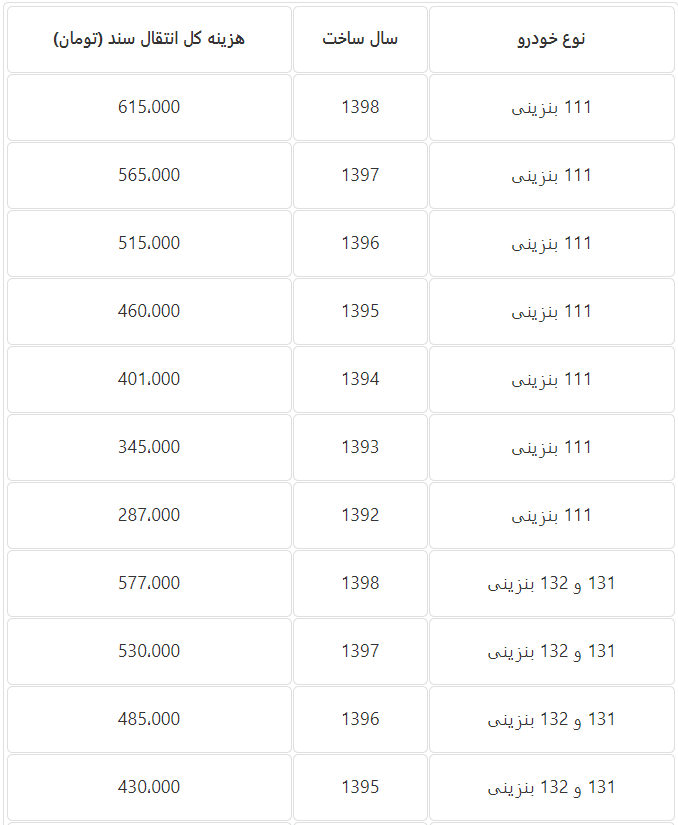
Task: Select the 577.000 cost cell
Action: [149, 583]
